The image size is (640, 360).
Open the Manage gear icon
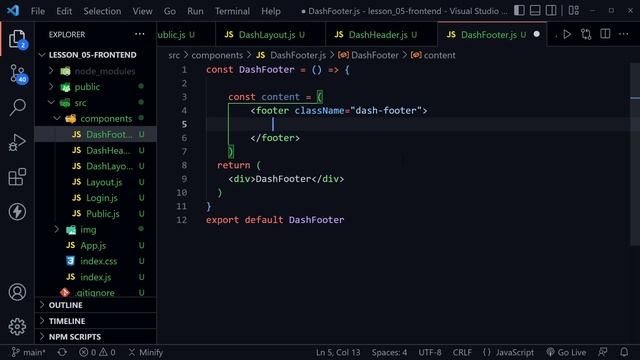(17, 327)
